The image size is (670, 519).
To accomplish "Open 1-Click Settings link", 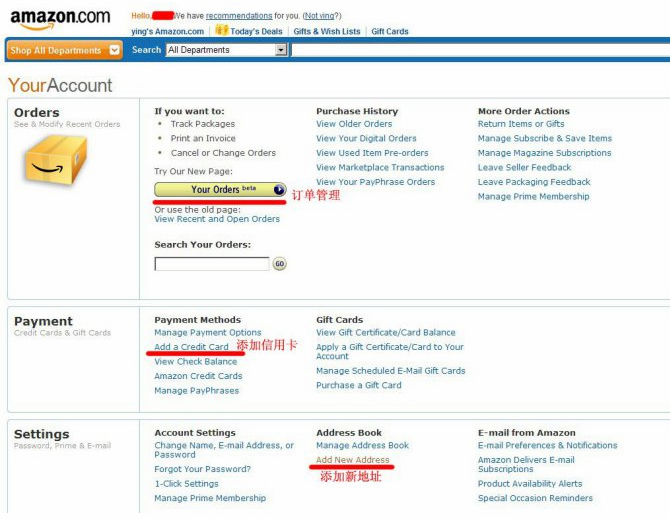I will point(186,484).
